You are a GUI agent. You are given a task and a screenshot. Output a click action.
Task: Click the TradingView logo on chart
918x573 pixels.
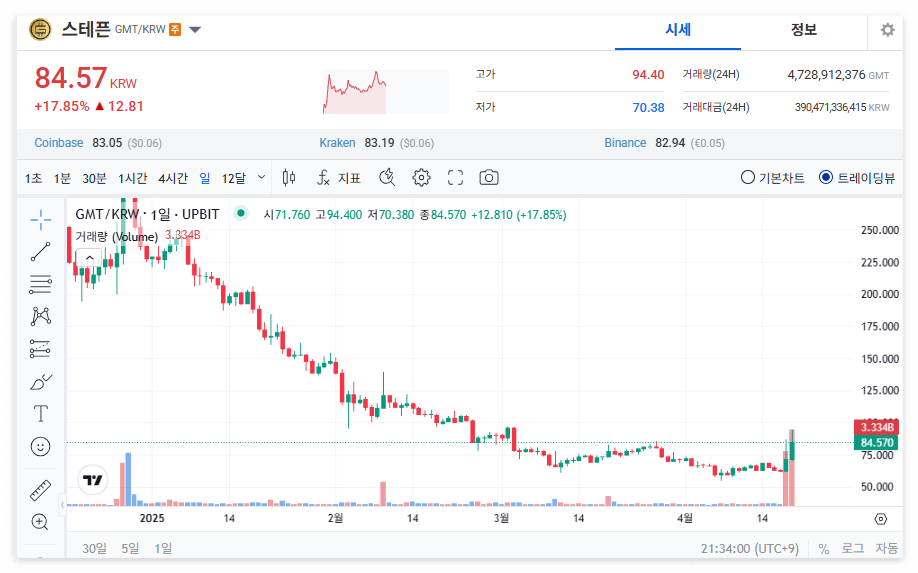coord(93,481)
